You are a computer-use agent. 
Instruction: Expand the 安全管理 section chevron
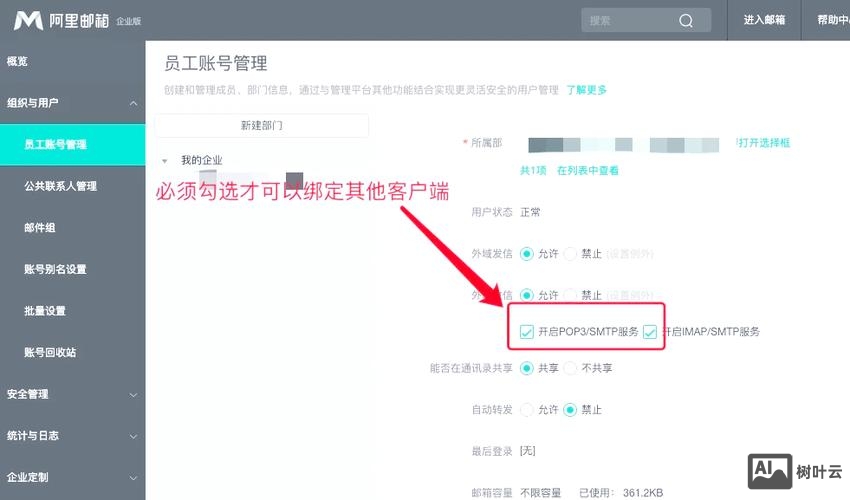[133, 395]
